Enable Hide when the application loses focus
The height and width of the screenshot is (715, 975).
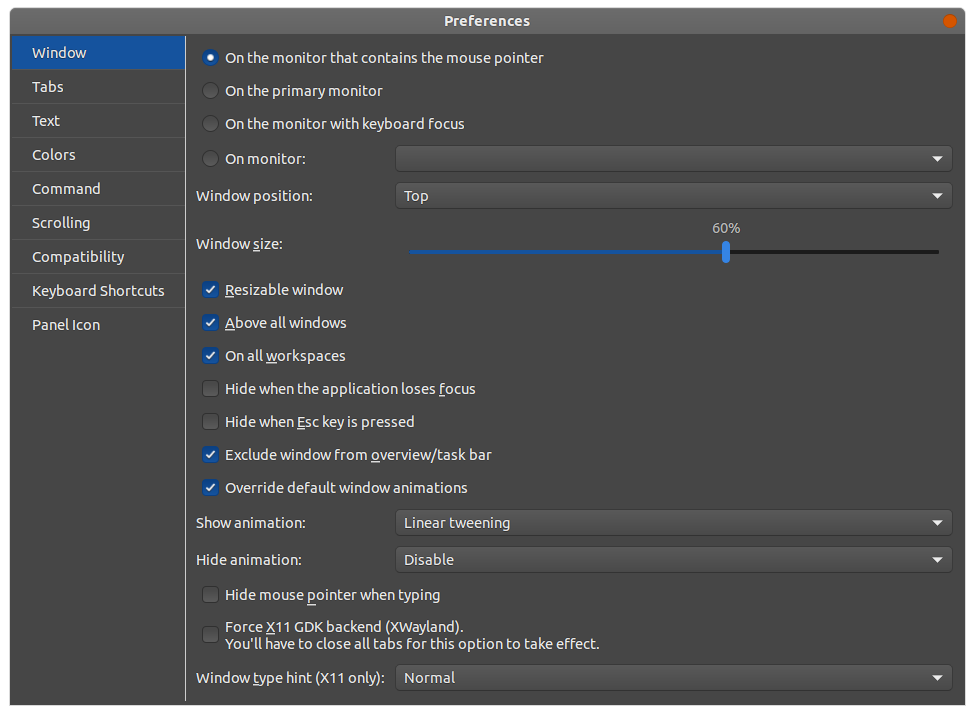210,389
